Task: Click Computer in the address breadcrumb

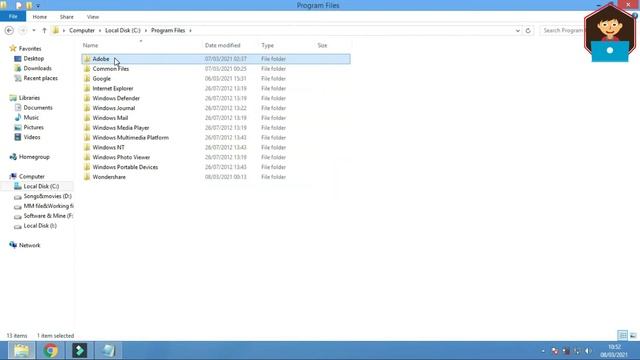Action: [82, 31]
